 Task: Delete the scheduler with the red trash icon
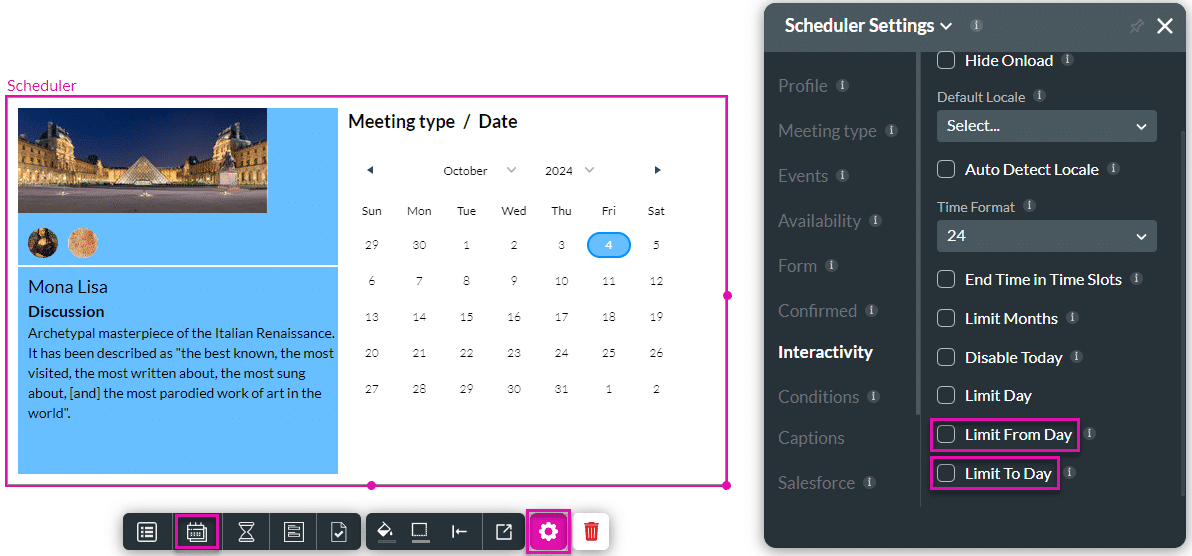tap(591, 531)
